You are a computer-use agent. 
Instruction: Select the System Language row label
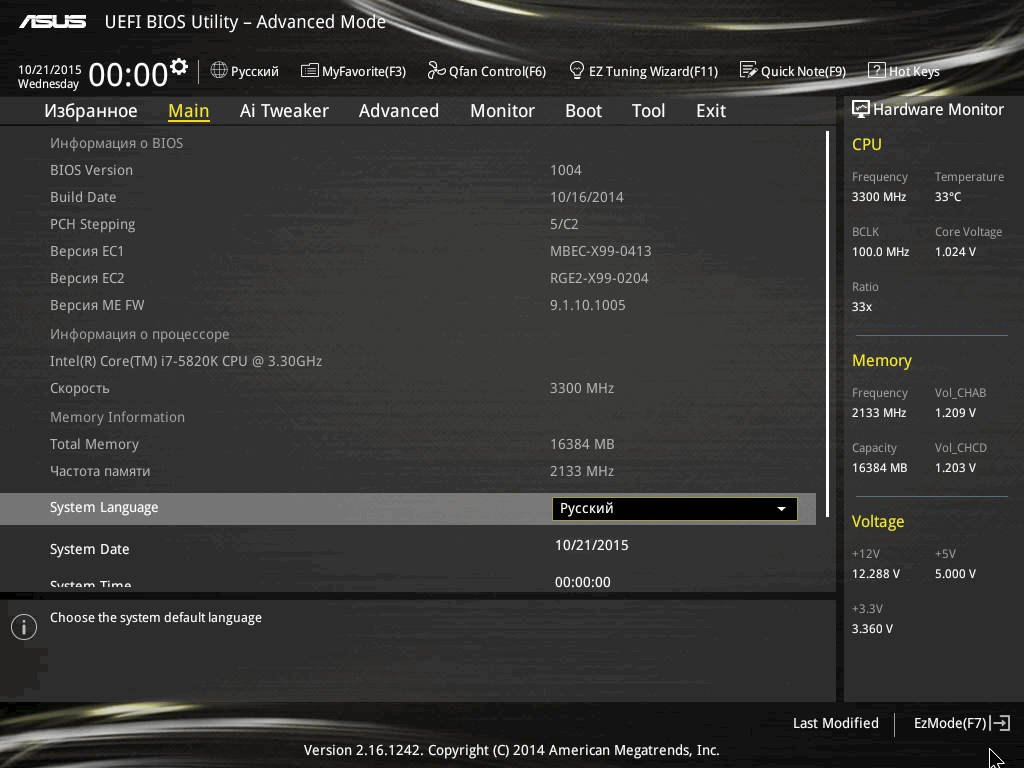[x=104, y=507]
